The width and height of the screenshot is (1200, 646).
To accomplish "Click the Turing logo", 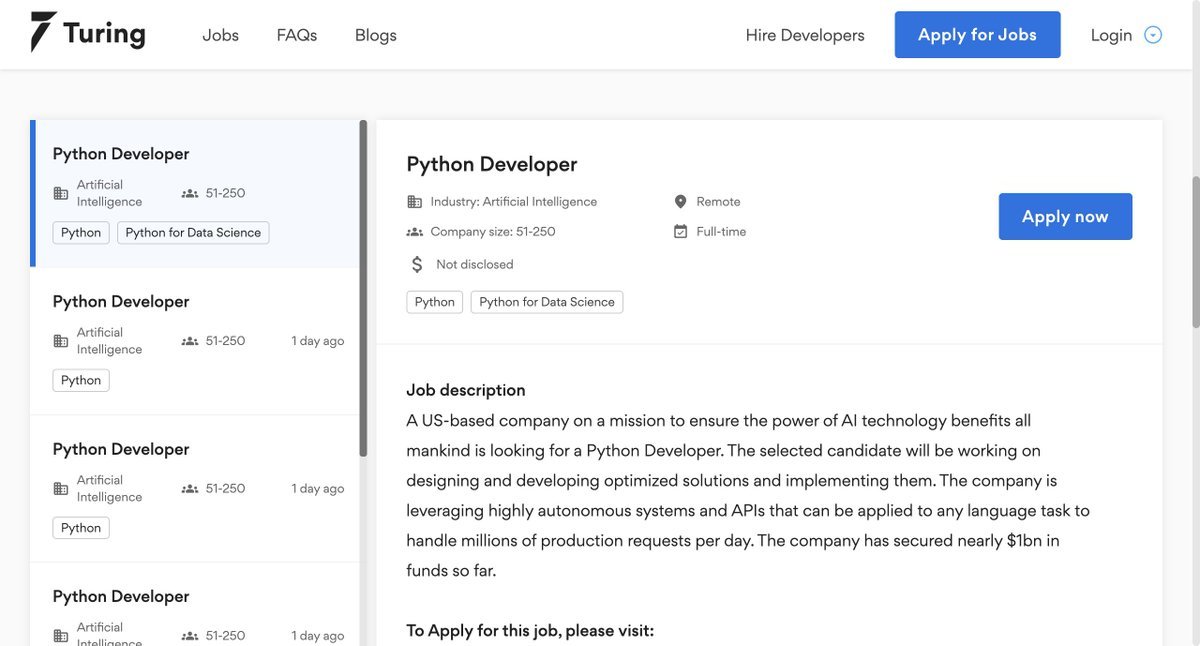I will coord(88,32).
